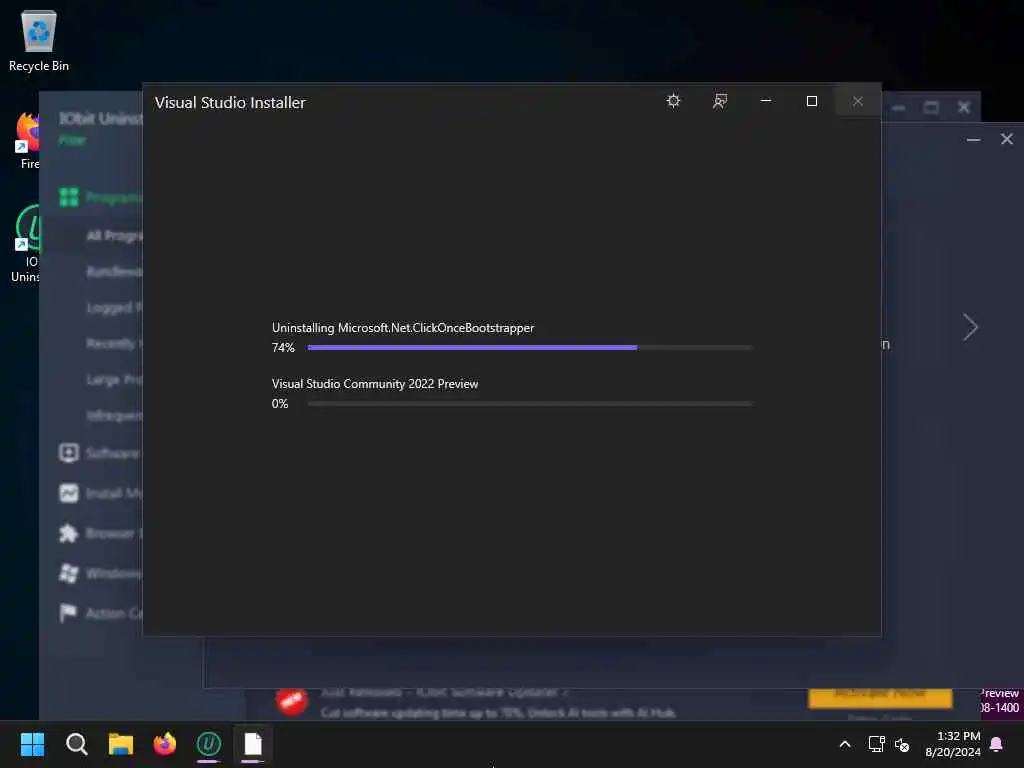Click the feedback icon in Visual Studio Installer
Screen dimensions: 1024x768
(x=720, y=101)
